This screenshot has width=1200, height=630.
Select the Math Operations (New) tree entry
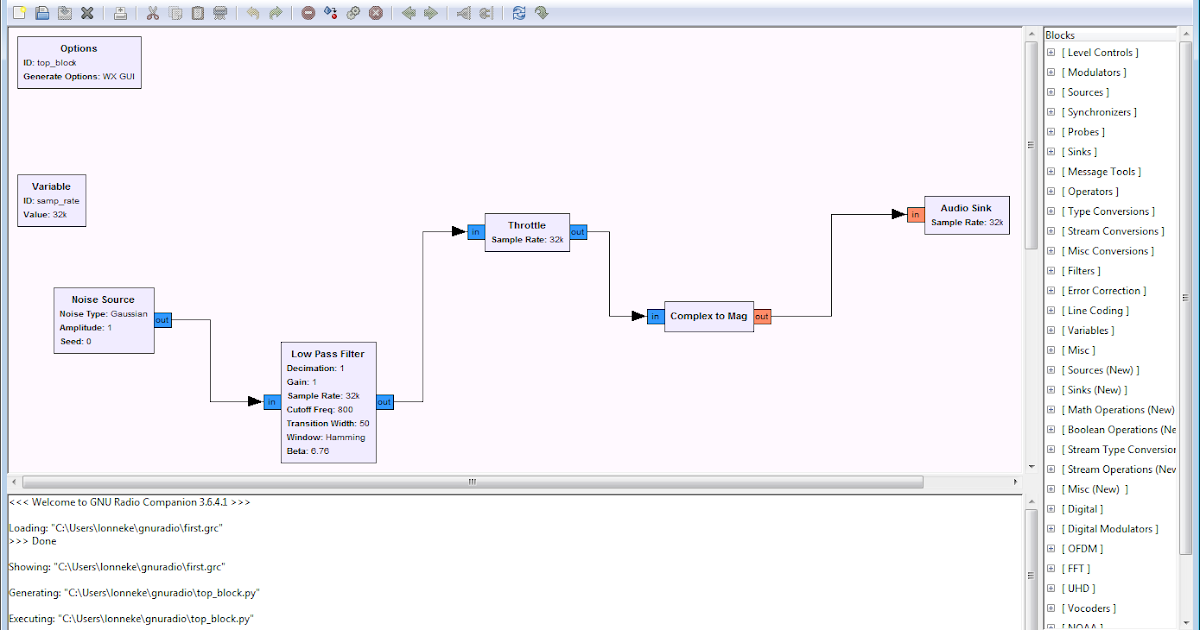[1119, 410]
